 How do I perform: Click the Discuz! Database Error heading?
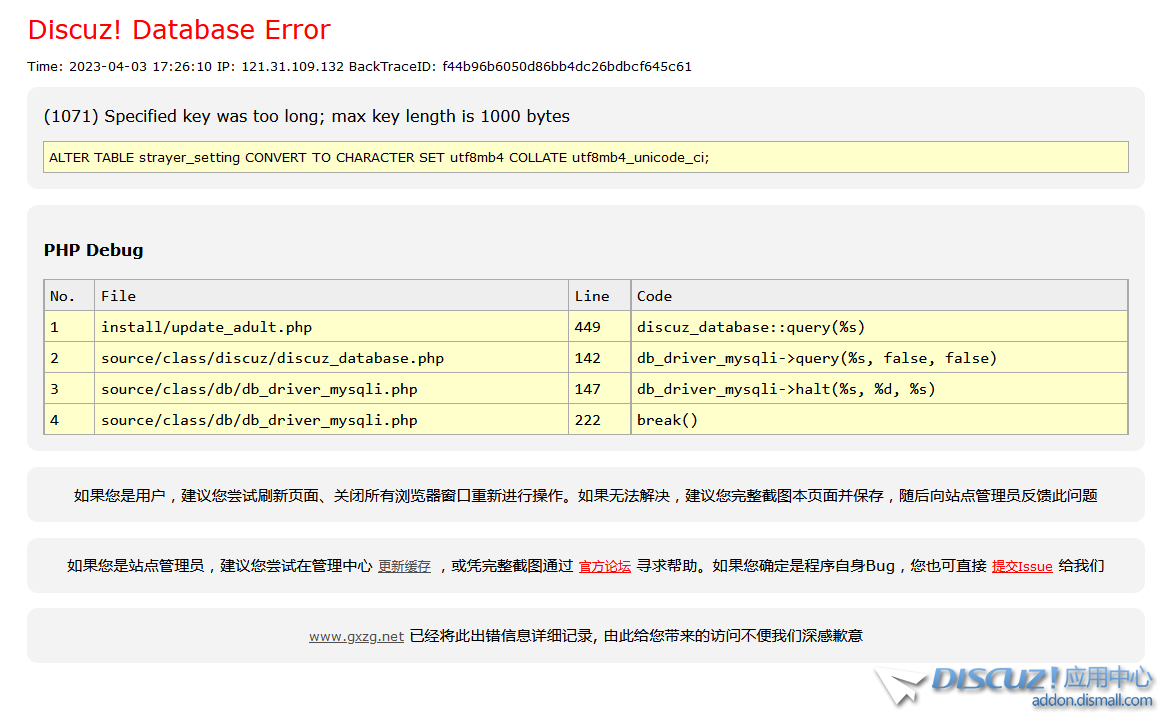(x=178, y=29)
